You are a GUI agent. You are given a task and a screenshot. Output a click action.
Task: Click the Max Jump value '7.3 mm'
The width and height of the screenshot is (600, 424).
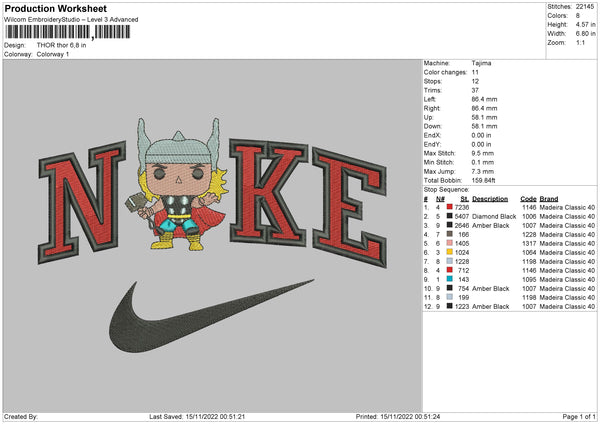tap(483, 171)
